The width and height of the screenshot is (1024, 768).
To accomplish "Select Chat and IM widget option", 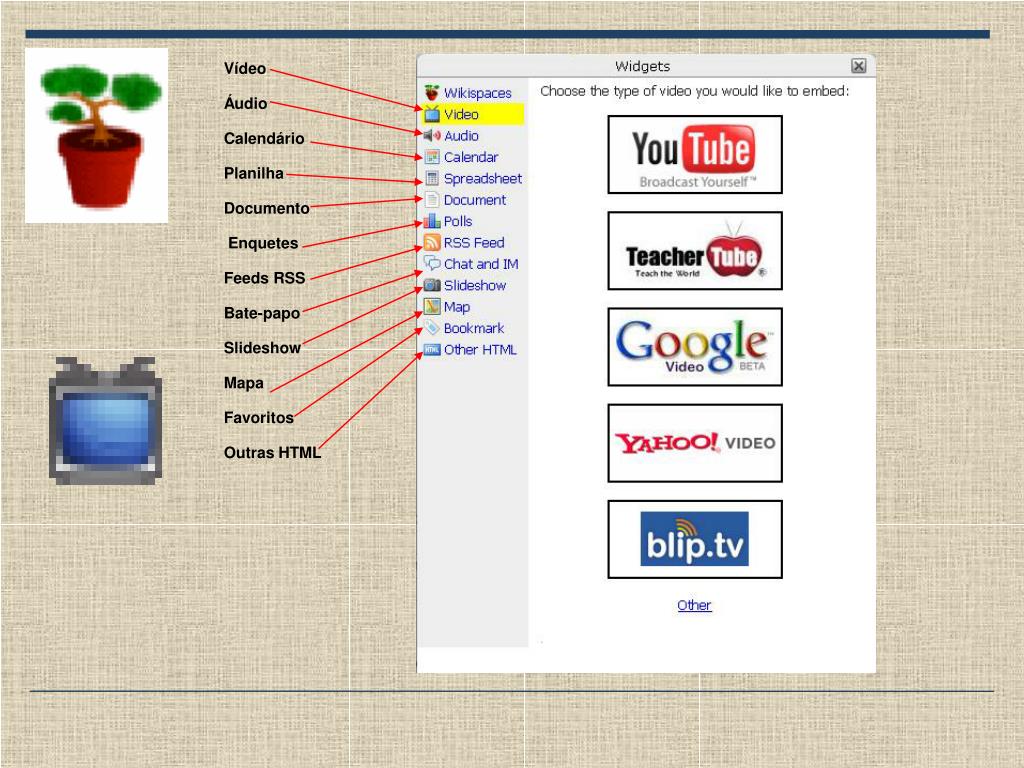I will pos(481,264).
